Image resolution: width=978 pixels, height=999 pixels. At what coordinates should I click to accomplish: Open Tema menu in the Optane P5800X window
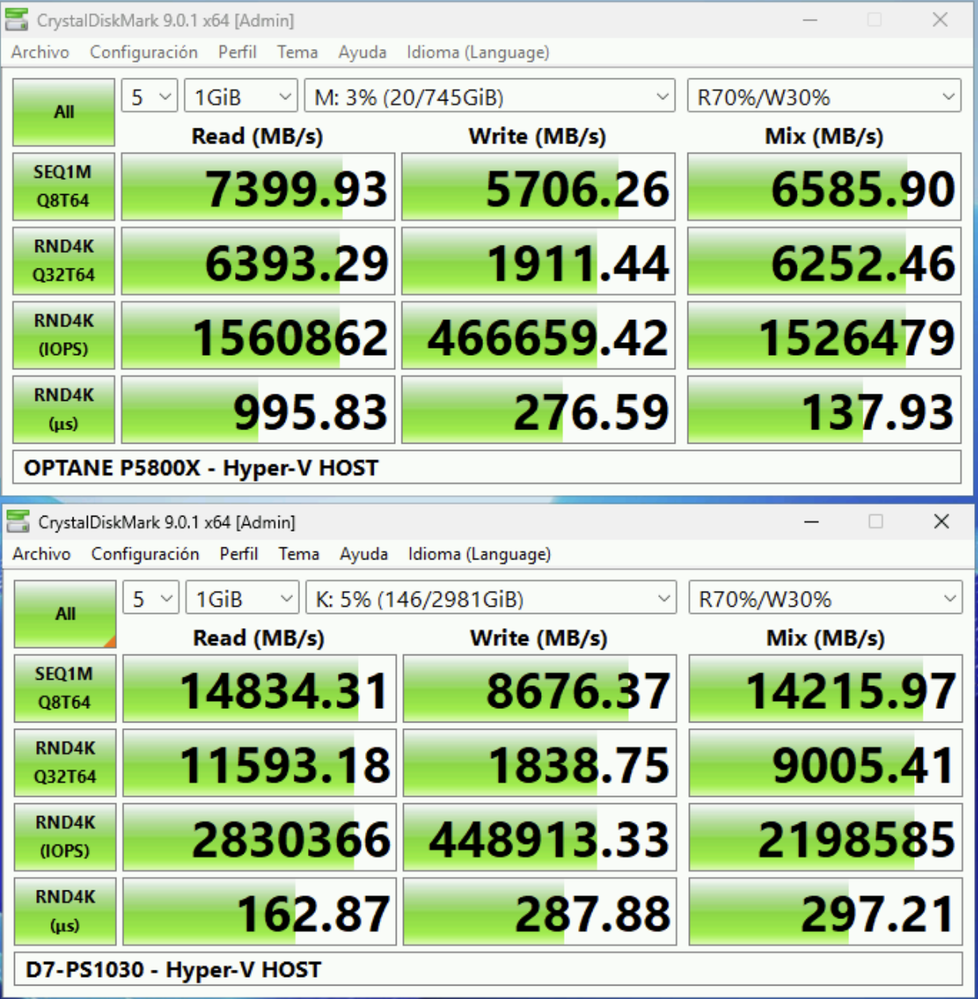point(297,52)
